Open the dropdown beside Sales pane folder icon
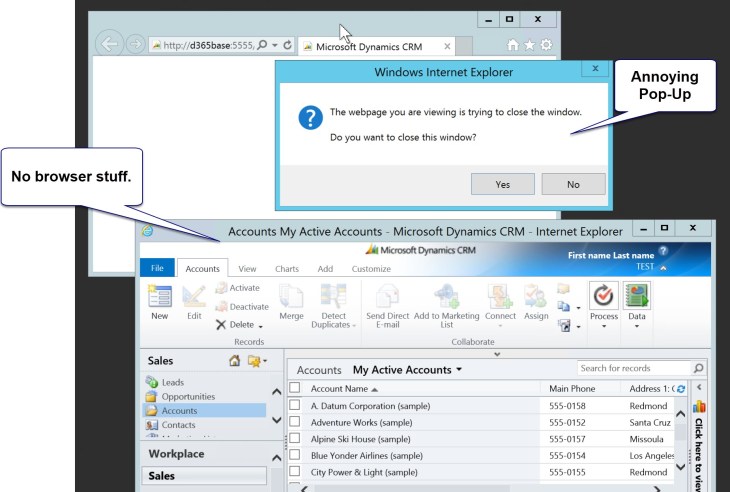 [265, 361]
